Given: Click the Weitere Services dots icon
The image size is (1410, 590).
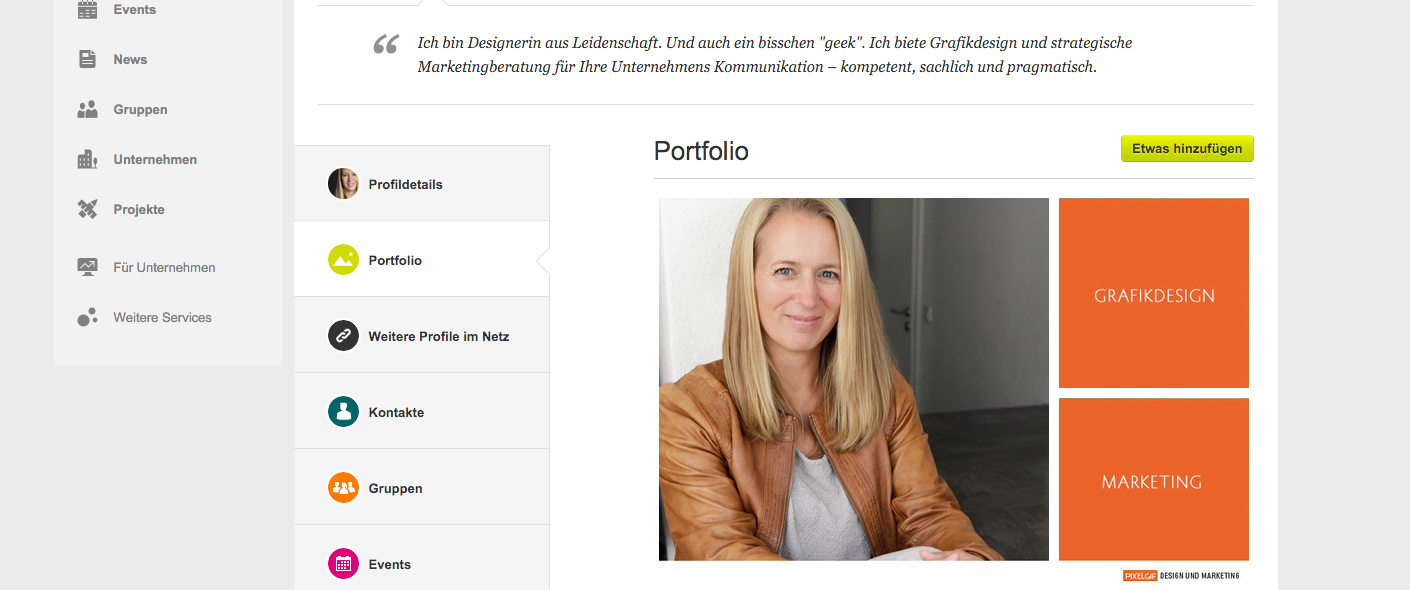Looking at the screenshot, I should [88, 317].
